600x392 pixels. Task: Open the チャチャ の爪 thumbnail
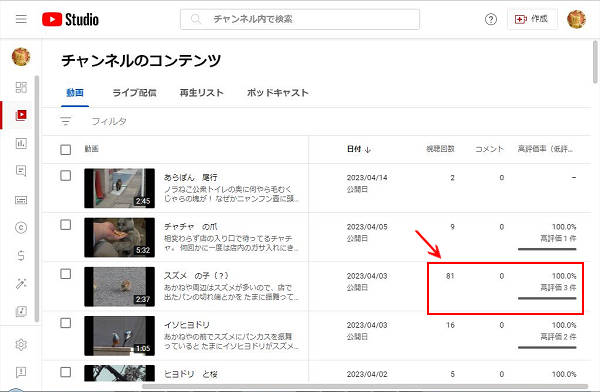tap(119, 237)
